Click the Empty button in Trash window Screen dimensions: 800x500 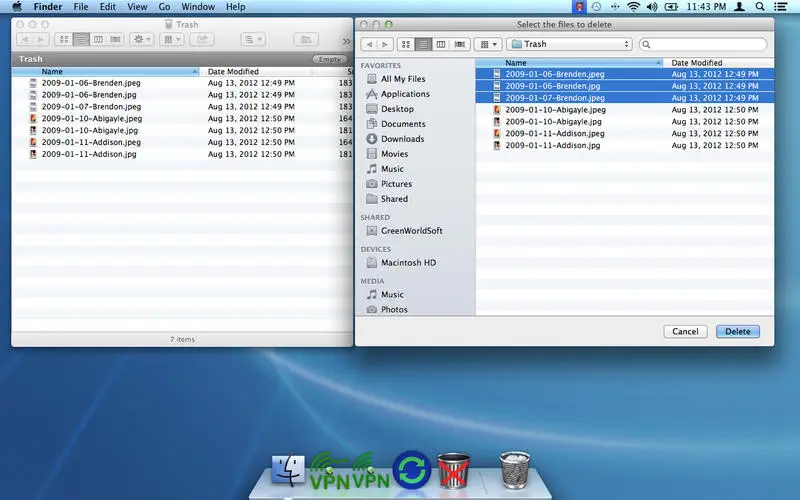[x=329, y=59]
